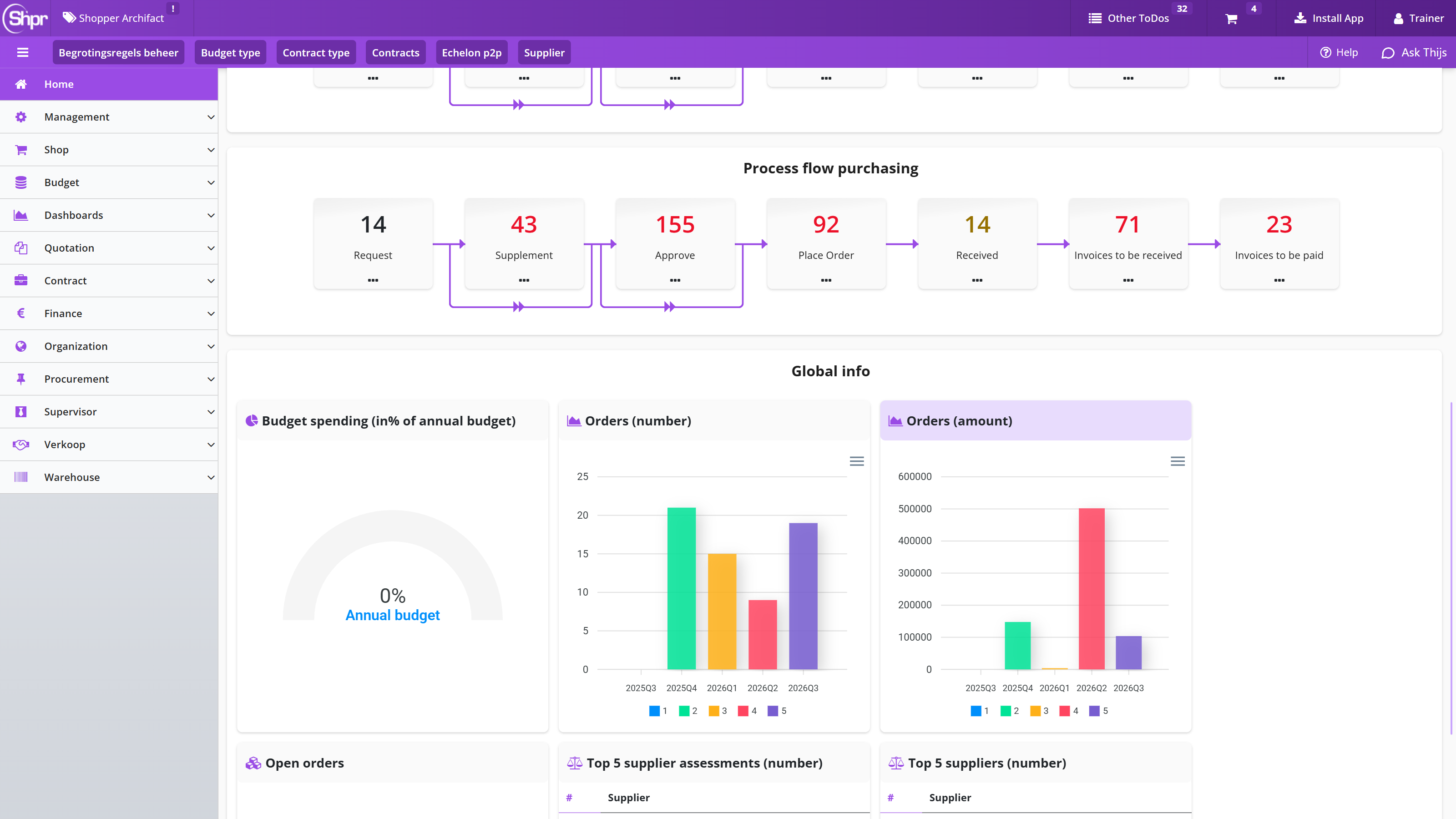
Task: Open the 92 Place Order card
Action: click(x=826, y=243)
